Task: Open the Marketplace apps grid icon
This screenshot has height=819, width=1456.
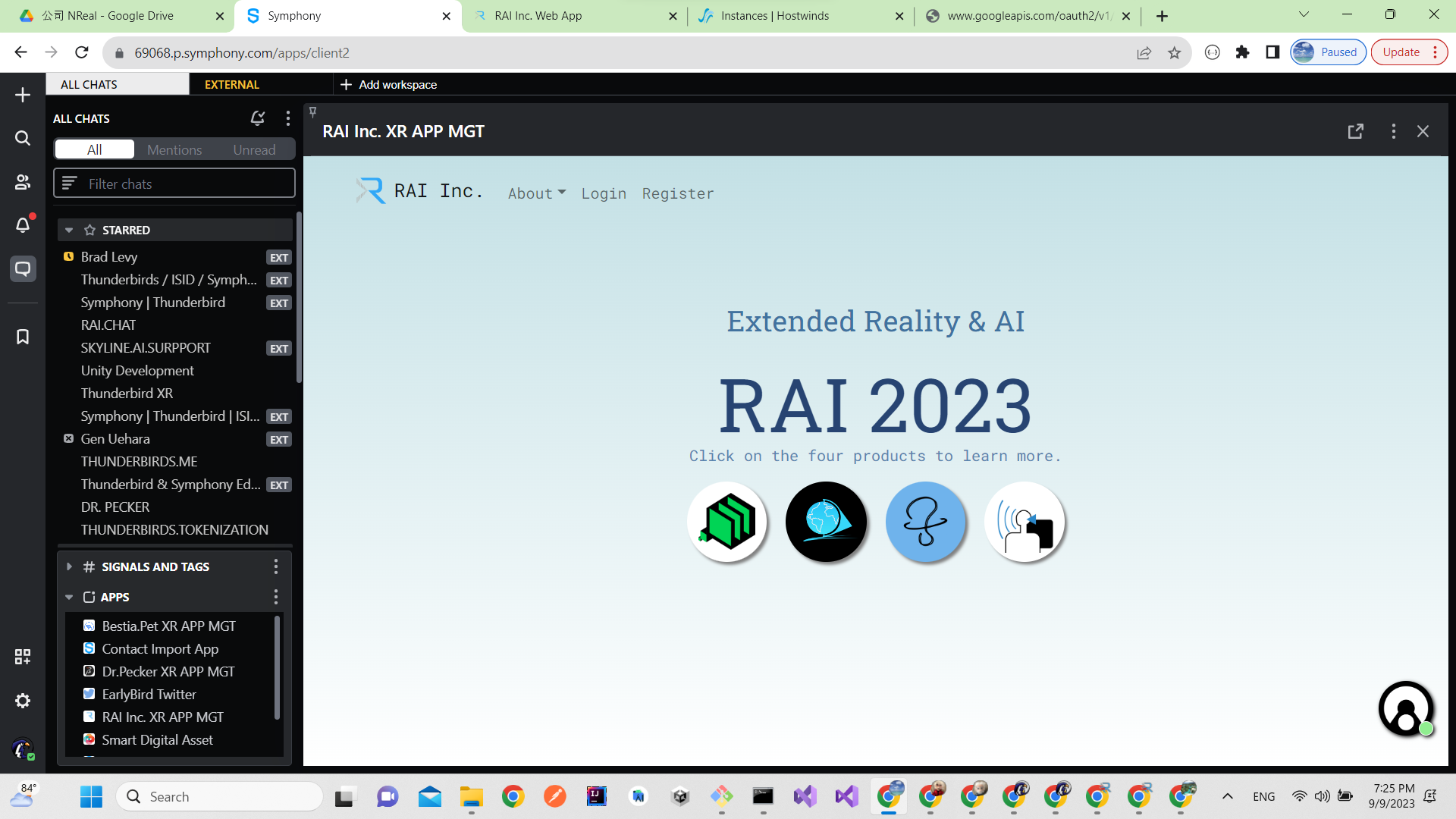Action: pyautogui.click(x=22, y=657)
